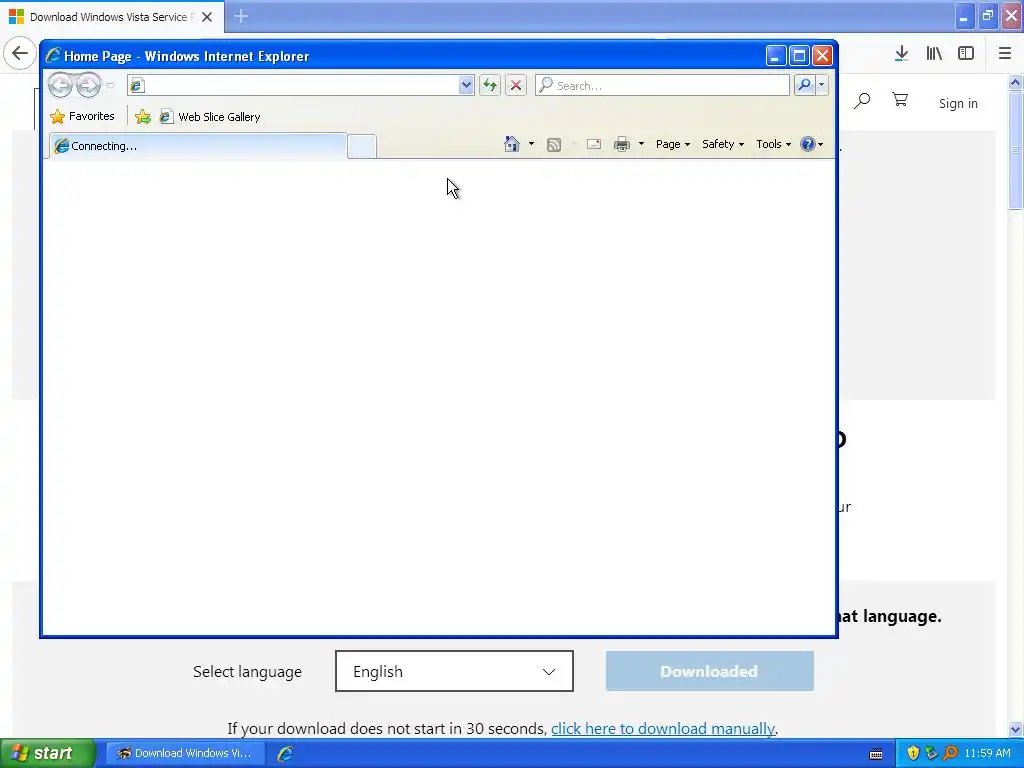The width and height of the screenshot is (1024, 768).
Task: Close the Internet Explorer window
Action: [x=822, y=56]
